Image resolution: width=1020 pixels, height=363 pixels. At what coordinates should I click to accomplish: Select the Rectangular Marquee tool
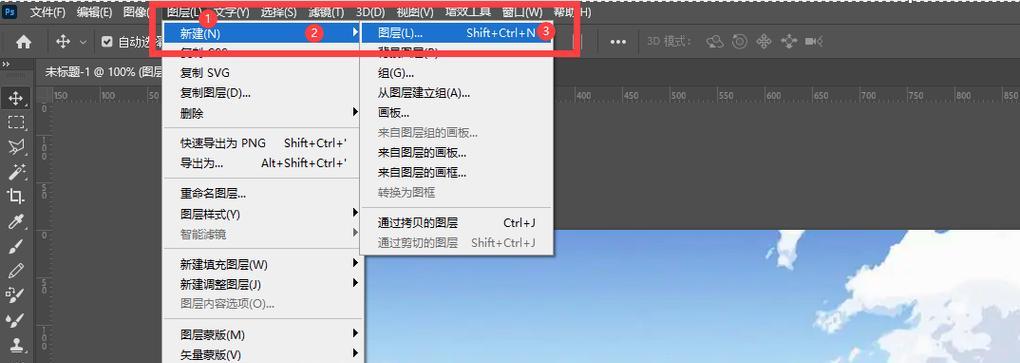click(16, 123)
